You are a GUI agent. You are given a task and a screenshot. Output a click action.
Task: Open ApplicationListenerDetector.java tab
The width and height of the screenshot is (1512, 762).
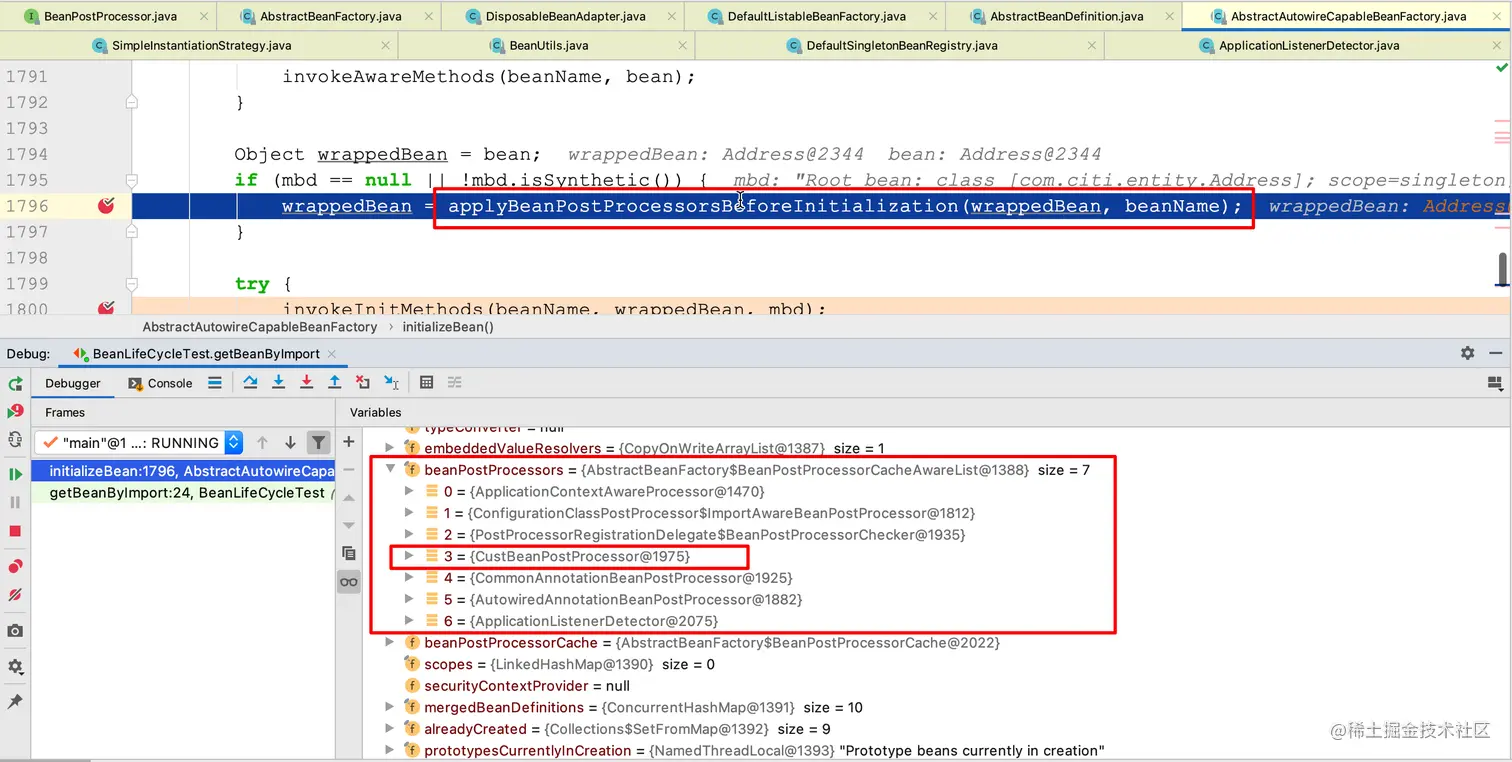tap(1308, 45)
